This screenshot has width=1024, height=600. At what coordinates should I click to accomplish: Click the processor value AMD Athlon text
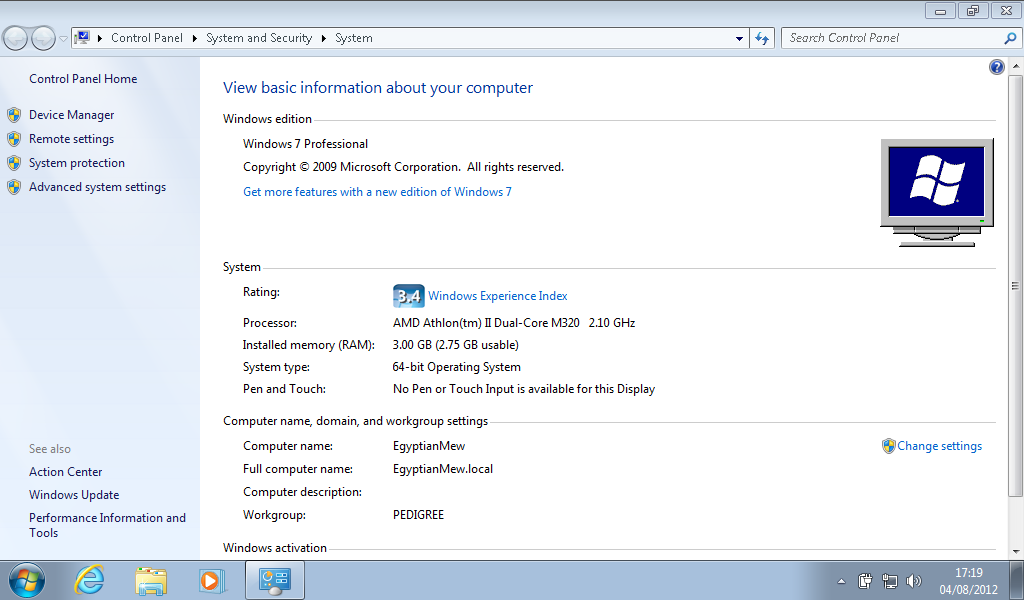514,323
